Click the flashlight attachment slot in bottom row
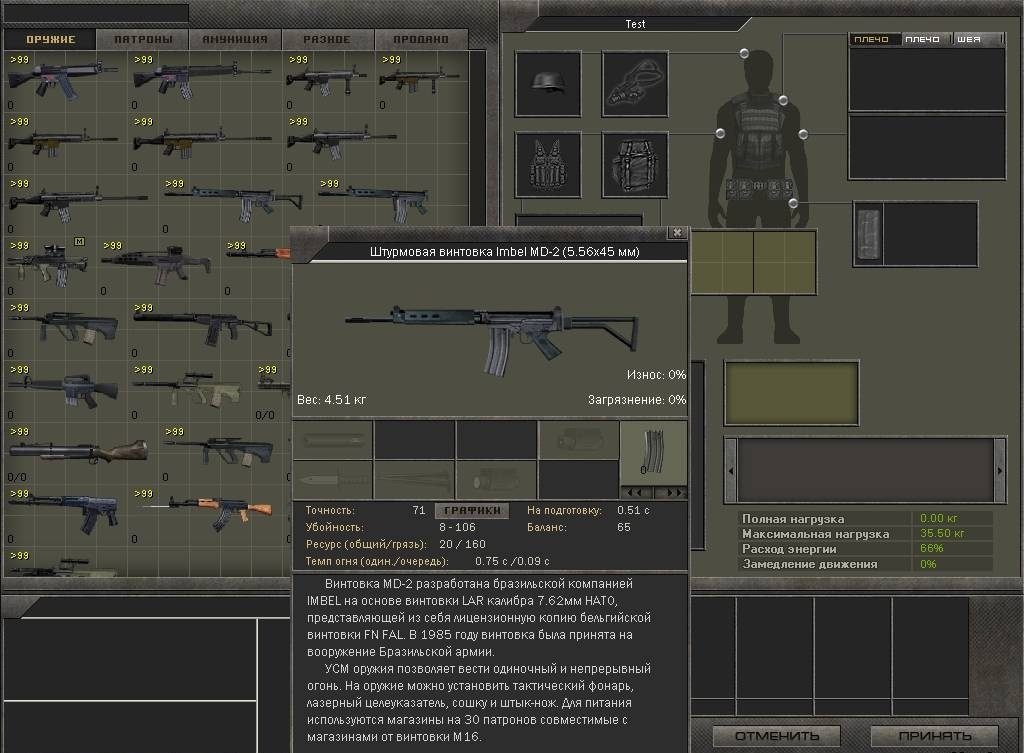The height and width of the screenshot is (753, 1024). (x=496, y=480)
